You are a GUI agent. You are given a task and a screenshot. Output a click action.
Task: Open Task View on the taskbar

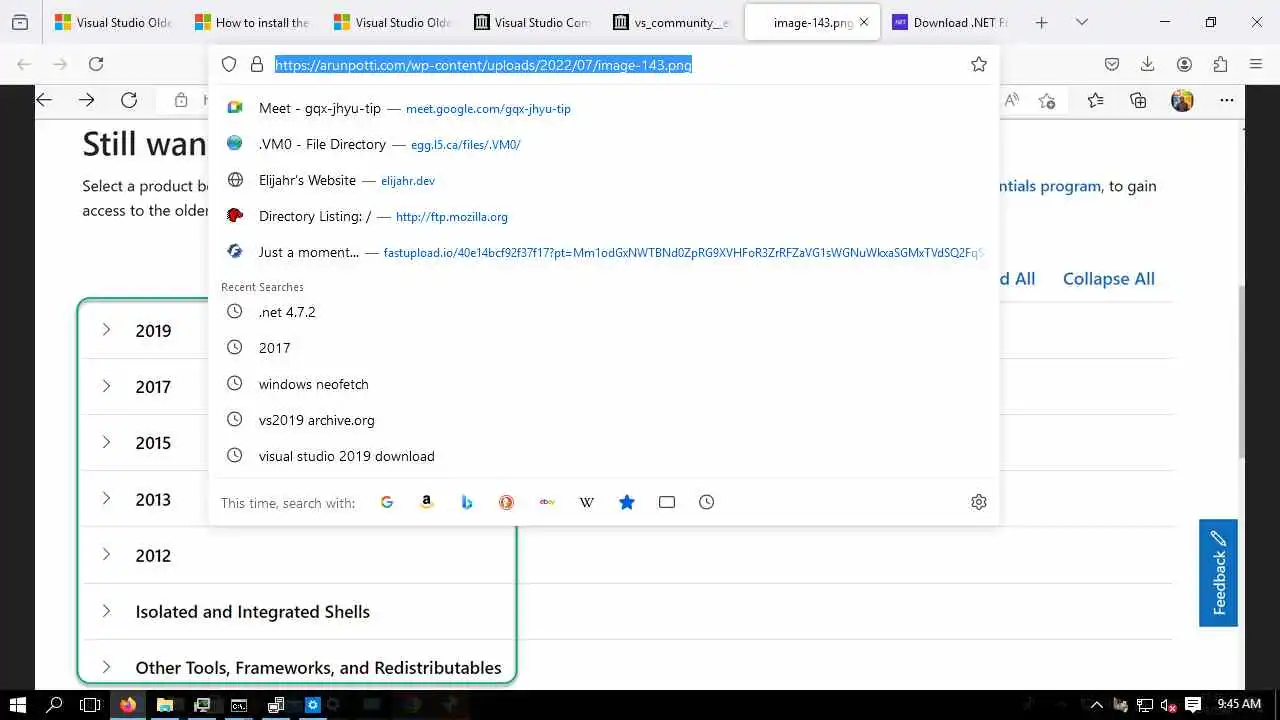(x=90, y=705)
